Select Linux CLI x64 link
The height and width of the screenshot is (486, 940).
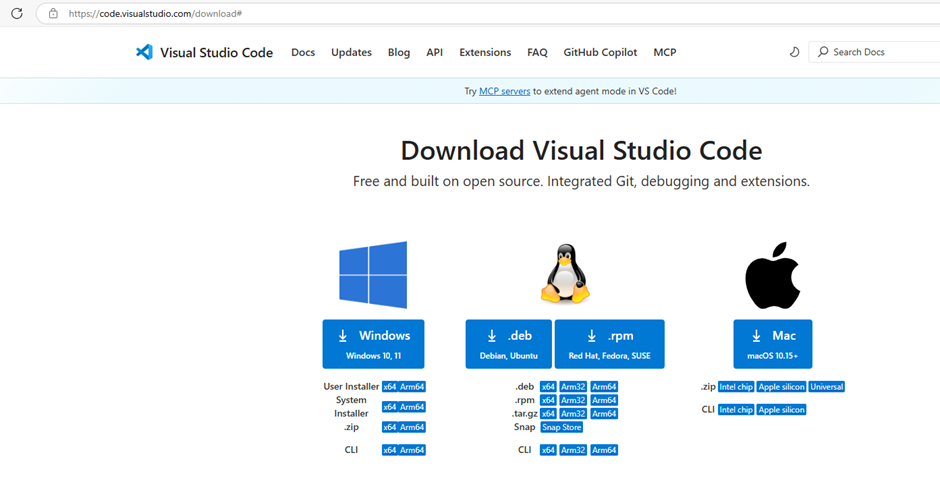[548, 450]
